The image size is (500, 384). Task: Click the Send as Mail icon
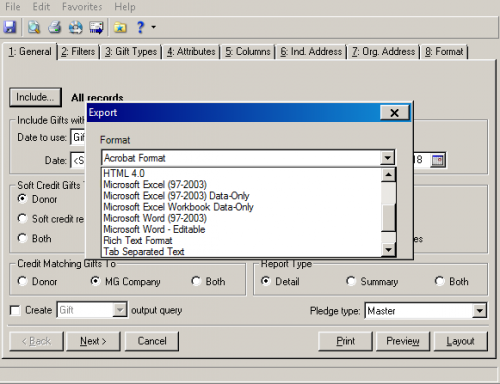pos(96,27)
